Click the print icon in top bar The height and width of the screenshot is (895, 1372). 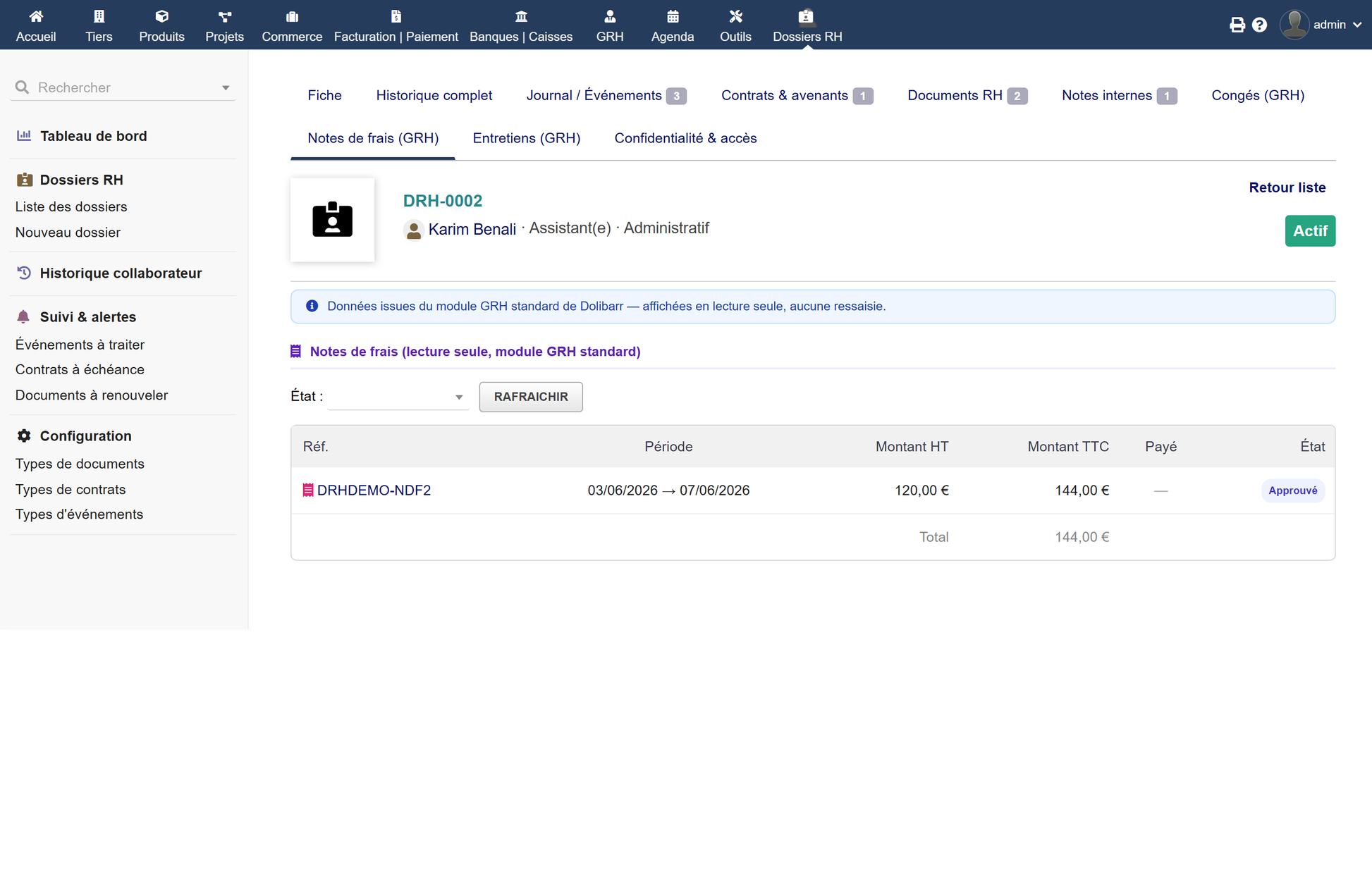coord(1237,25)
